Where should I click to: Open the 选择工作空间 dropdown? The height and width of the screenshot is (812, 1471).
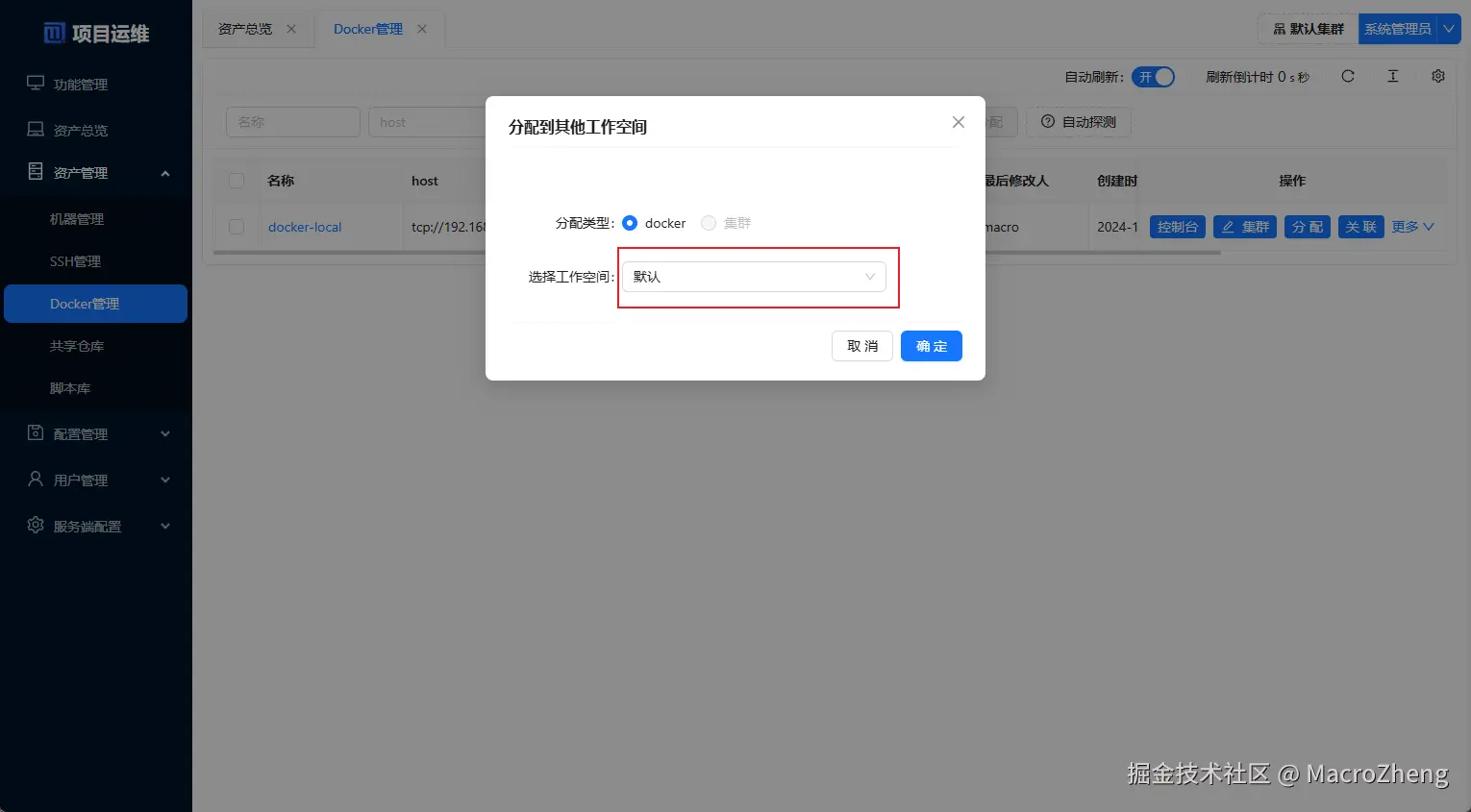tap(754, 277)
